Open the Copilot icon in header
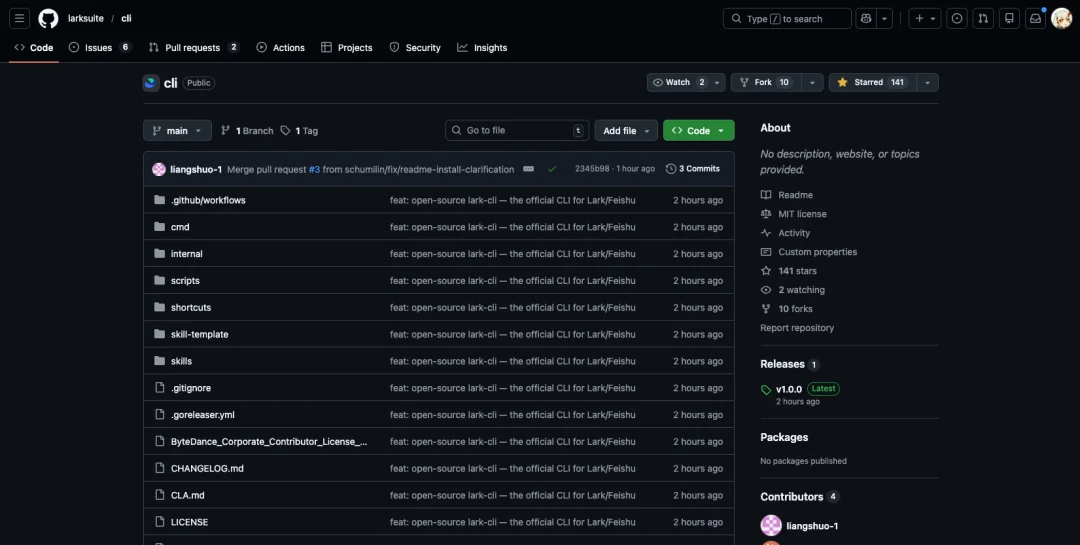Screen dimensions: 1080x545 (866, 18)
